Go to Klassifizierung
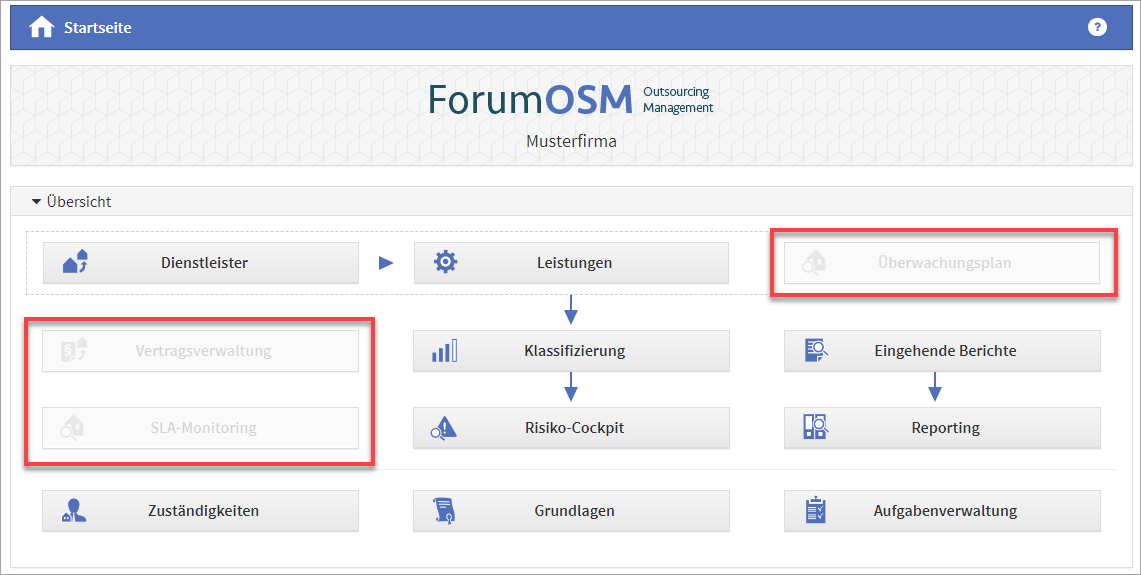Image resolution: width=1141 pixels, height=575 pixels. point(574,351)
